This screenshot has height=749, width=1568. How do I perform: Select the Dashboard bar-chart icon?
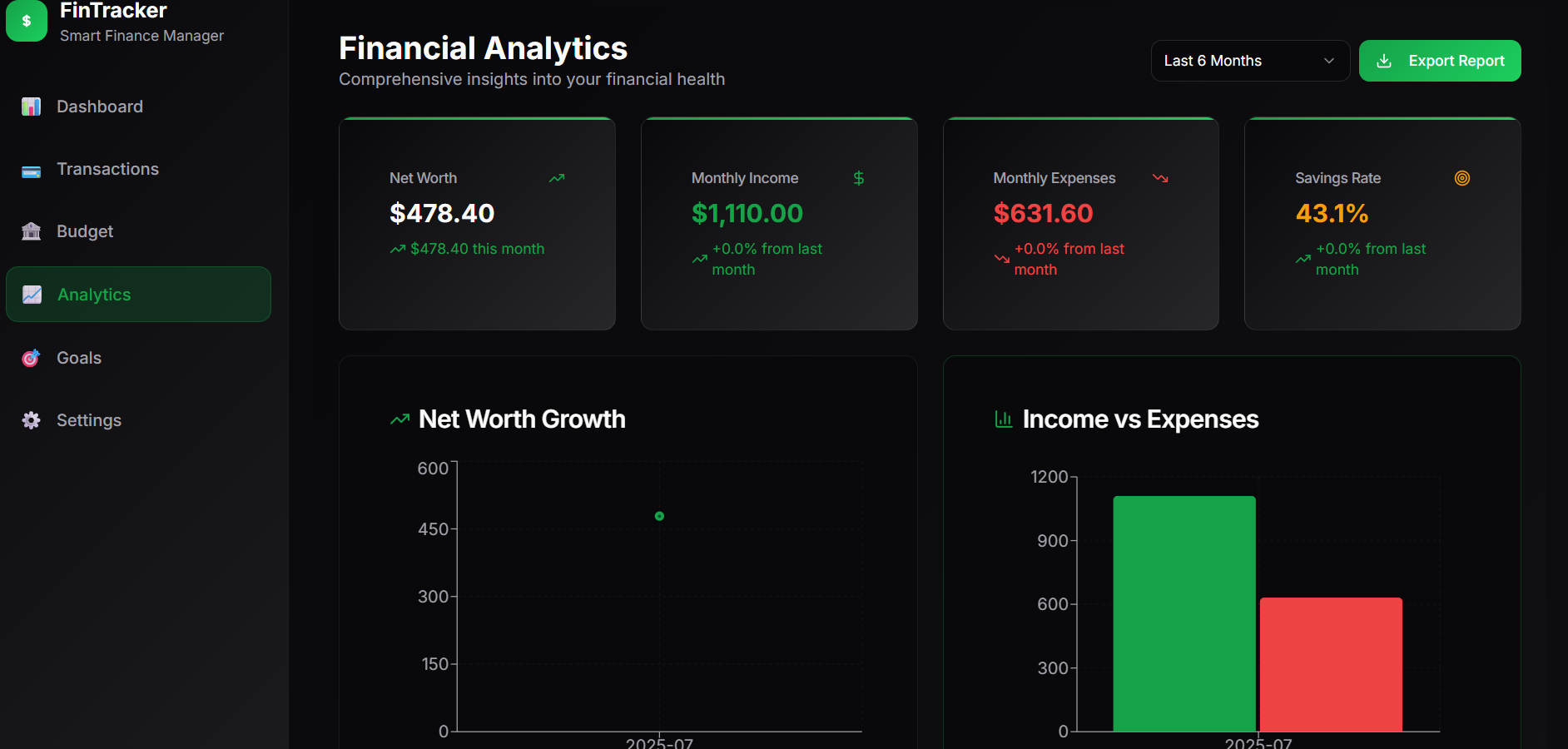click(x=31, y=107)
